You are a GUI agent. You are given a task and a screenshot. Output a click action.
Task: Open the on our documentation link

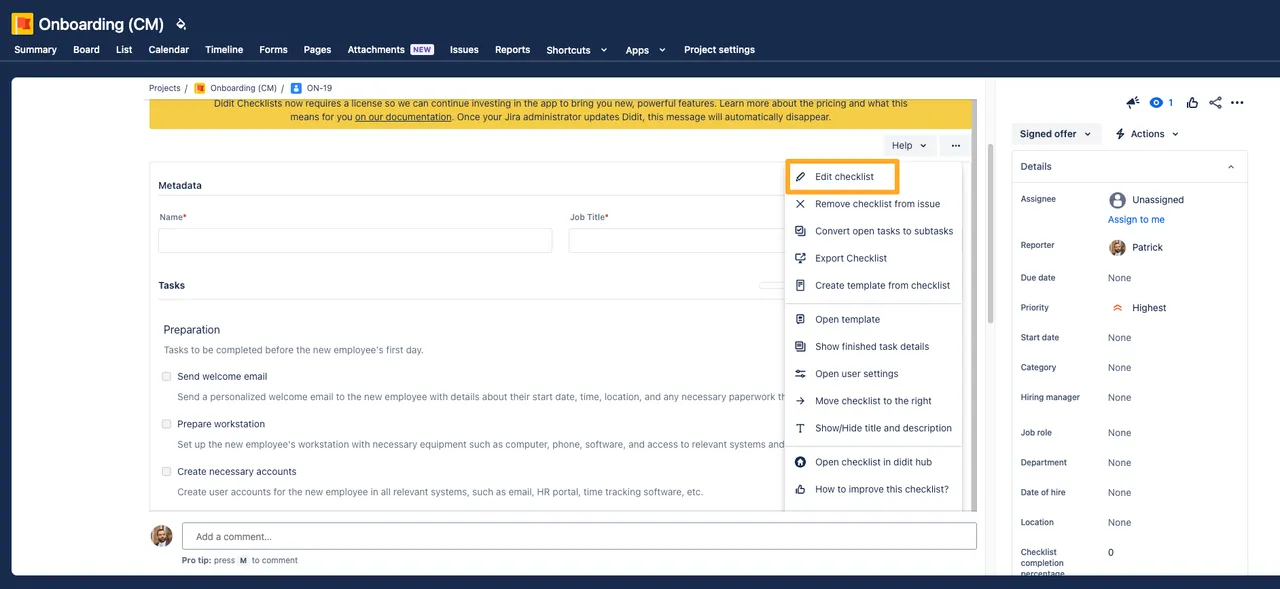point(403,117)
